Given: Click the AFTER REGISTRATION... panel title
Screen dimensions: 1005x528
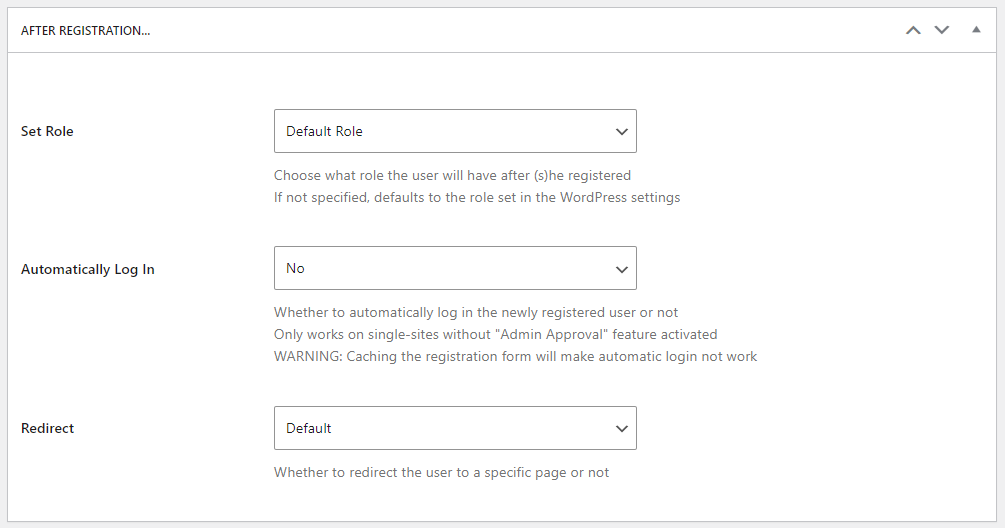Looking at the screenshot, I should [x=85, y=31].
